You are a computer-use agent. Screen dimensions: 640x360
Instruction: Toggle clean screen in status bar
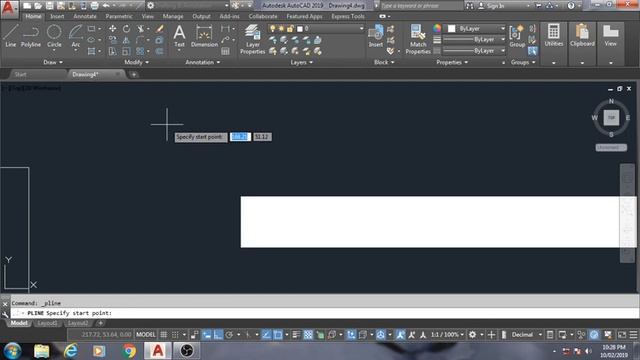622,335
